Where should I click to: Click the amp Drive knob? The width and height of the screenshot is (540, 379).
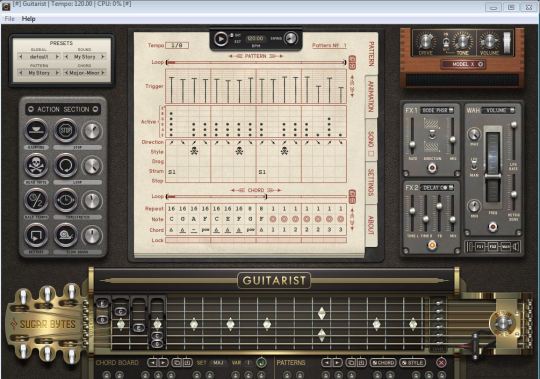(426, 42)
